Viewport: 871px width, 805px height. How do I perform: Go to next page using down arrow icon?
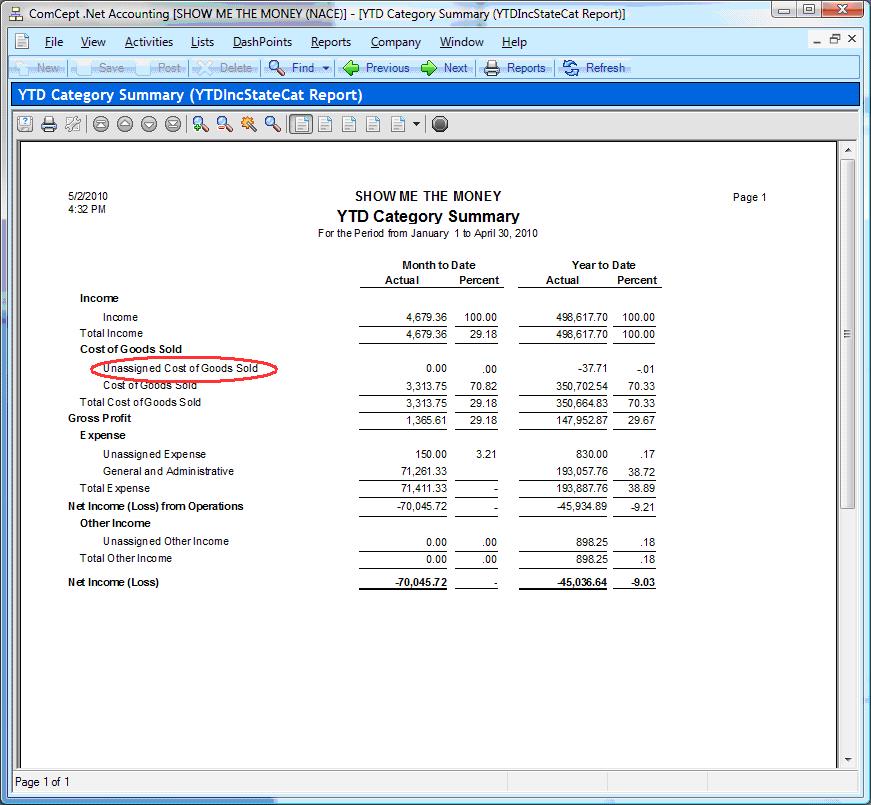148,124
